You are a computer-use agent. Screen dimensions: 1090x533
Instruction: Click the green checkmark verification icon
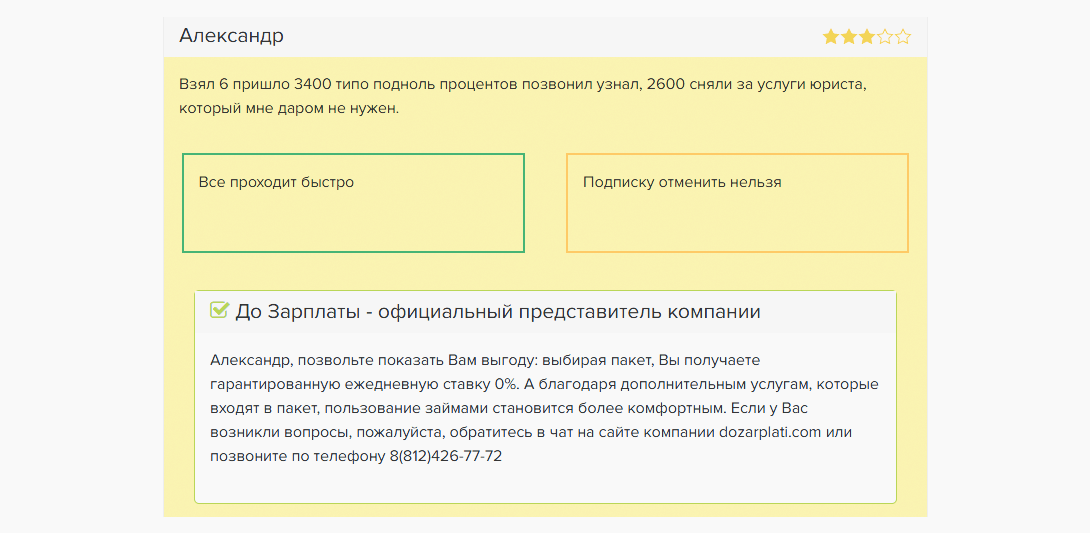click(x=219, y=310)
